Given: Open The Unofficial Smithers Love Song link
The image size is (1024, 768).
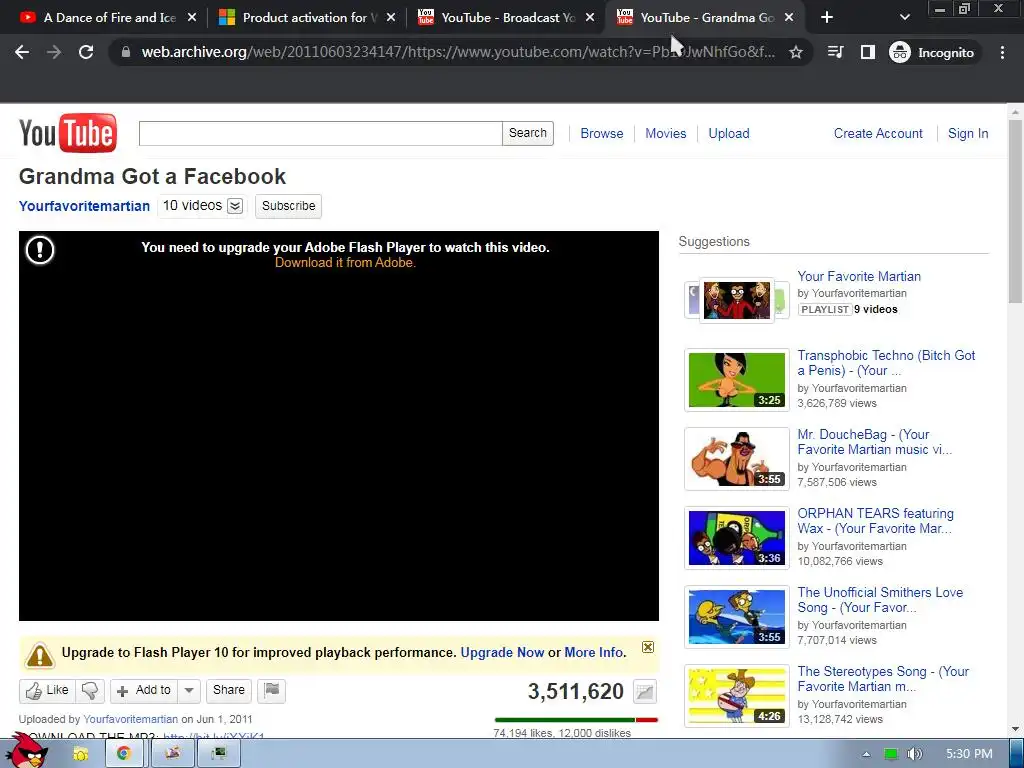Looking at the screenshot, I should (x=880, y=600).
